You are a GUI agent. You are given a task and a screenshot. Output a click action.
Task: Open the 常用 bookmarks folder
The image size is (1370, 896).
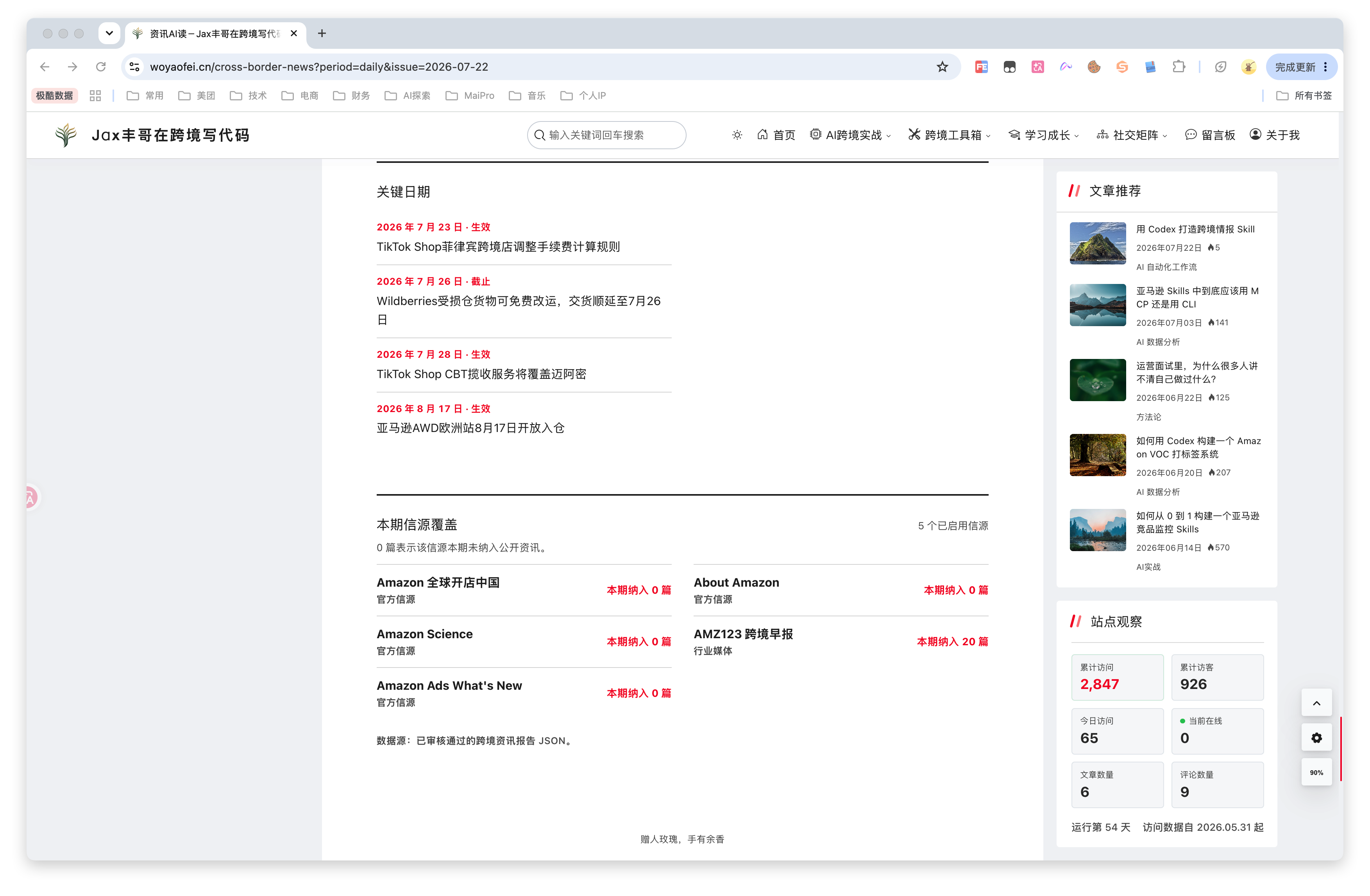click(145, 96)
